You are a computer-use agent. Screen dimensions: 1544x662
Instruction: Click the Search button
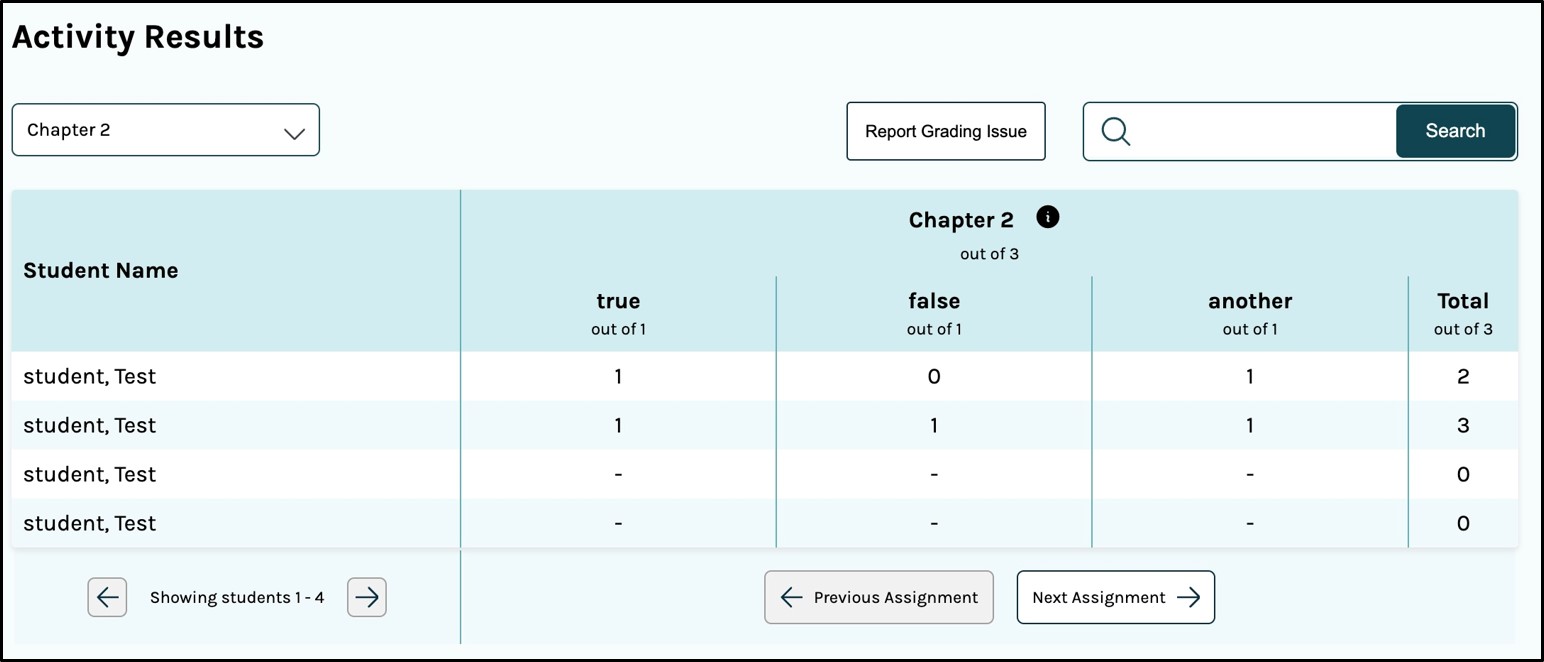point(1455,131)
